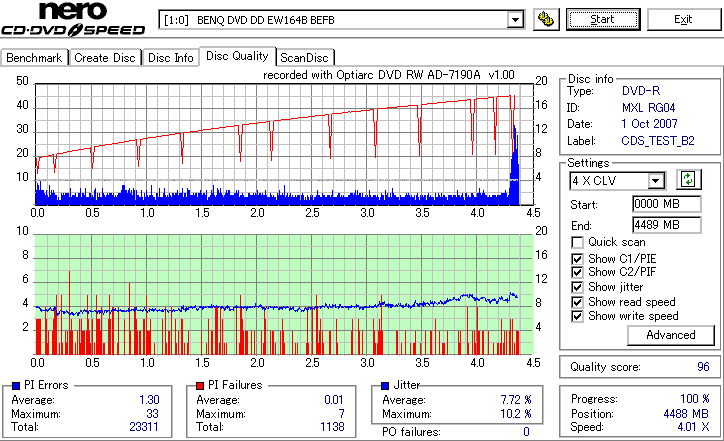Open the ScanDisc tab
This screenshot has height=441, width=724.
(x=304, y=58)
